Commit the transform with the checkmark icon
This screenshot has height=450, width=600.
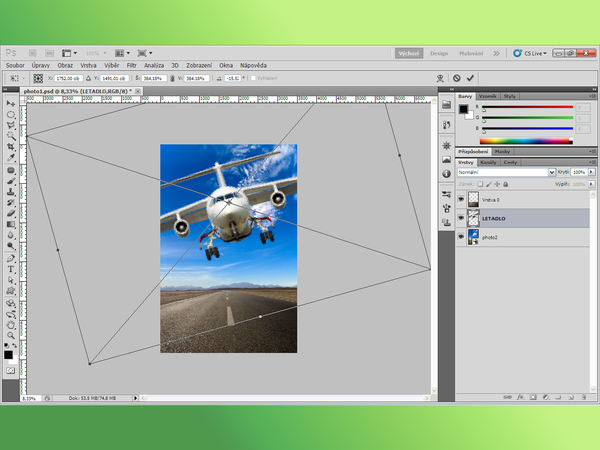(x=470, y=77)
